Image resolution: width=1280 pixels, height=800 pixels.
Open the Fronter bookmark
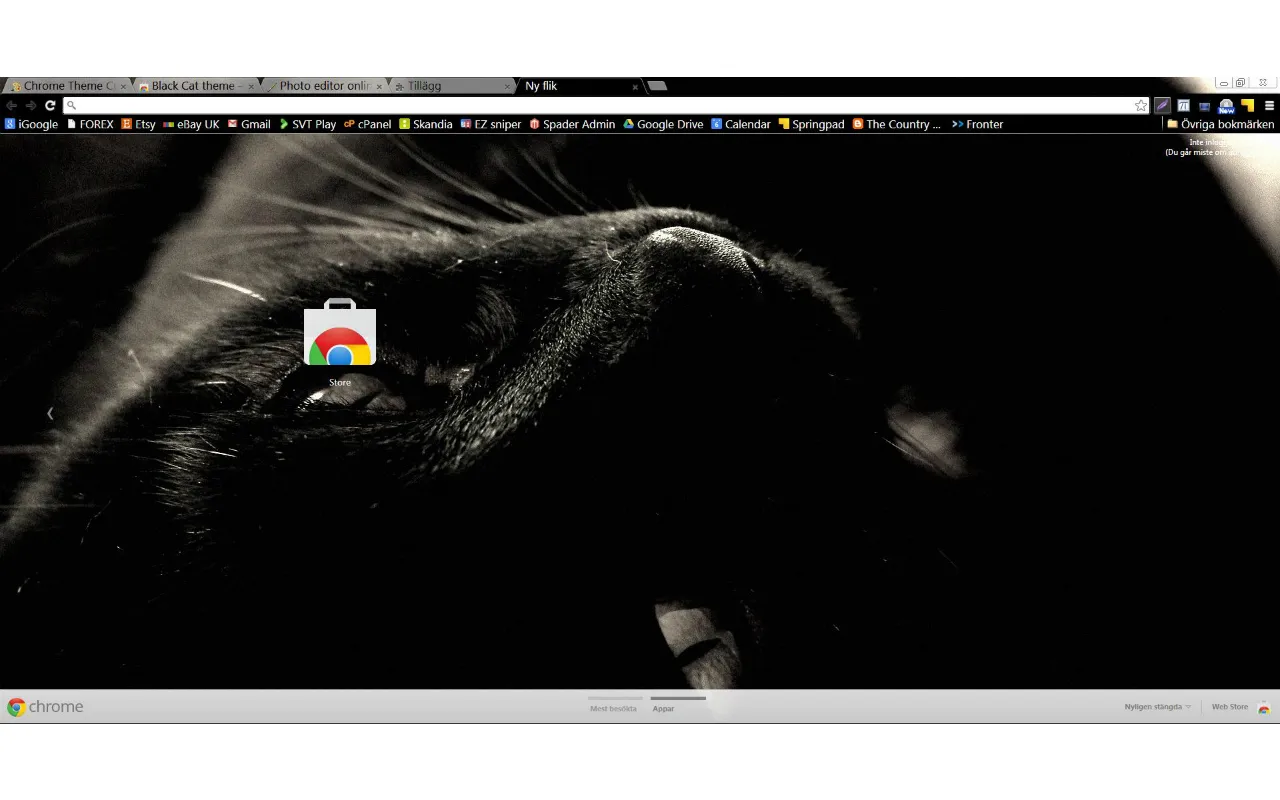tap(977, 124)
